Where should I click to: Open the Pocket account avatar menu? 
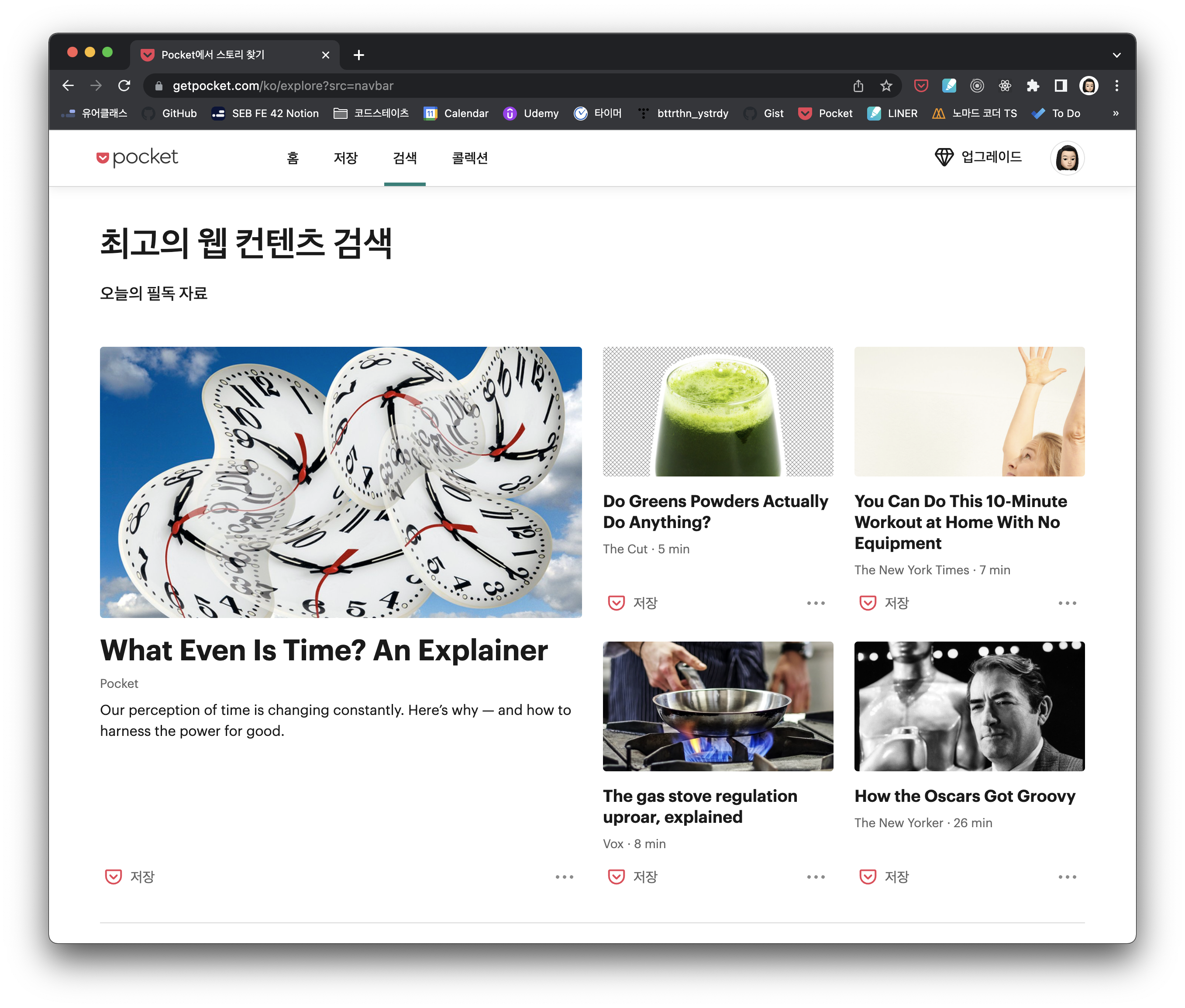click(1067, 158)
